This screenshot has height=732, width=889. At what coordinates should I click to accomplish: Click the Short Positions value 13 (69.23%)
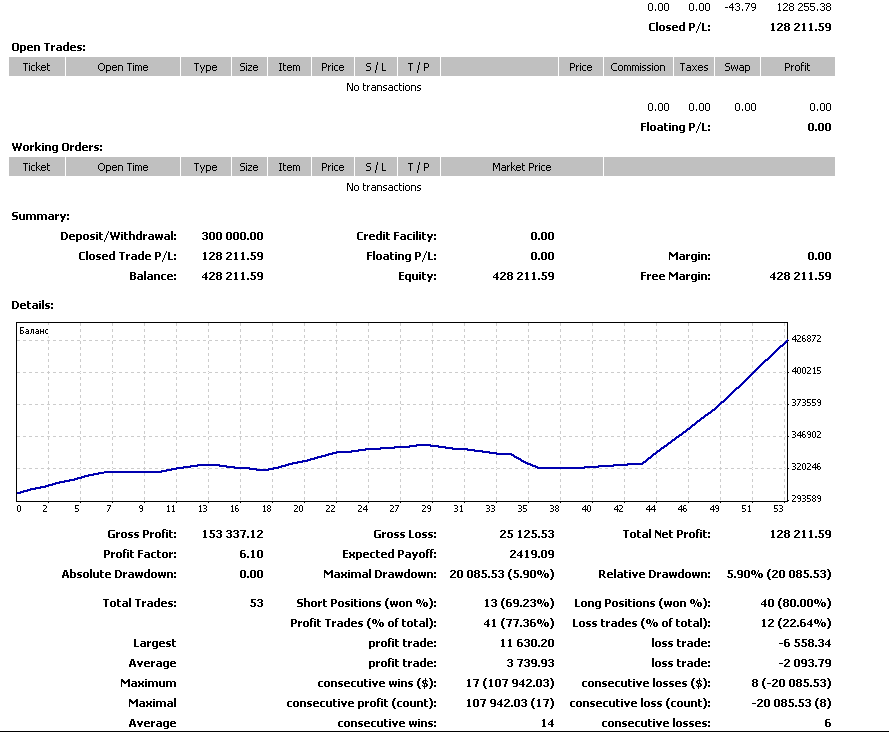click(x=519, y=603)
